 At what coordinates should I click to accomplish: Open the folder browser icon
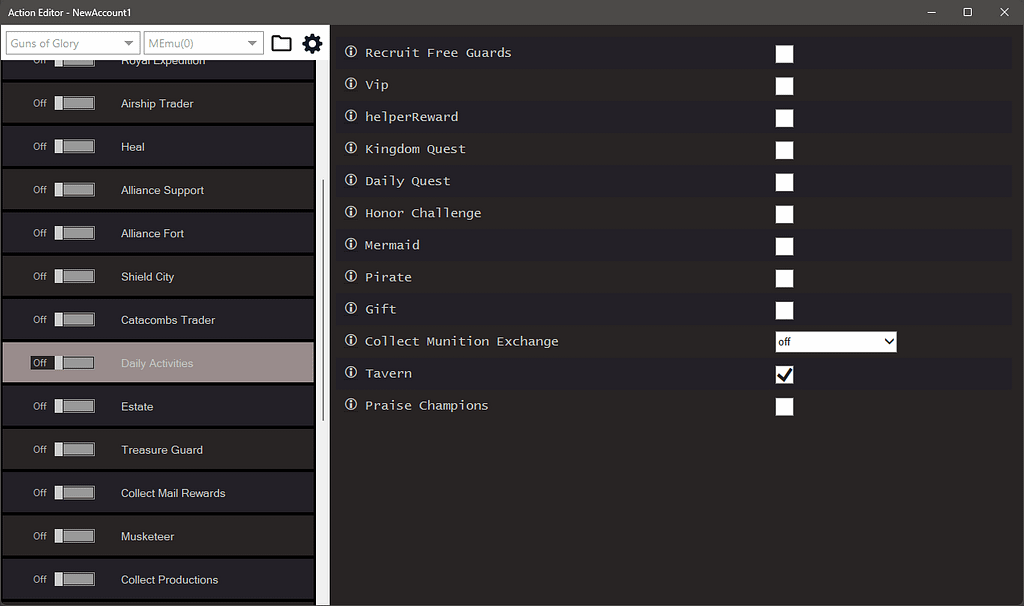click(281, 43)
